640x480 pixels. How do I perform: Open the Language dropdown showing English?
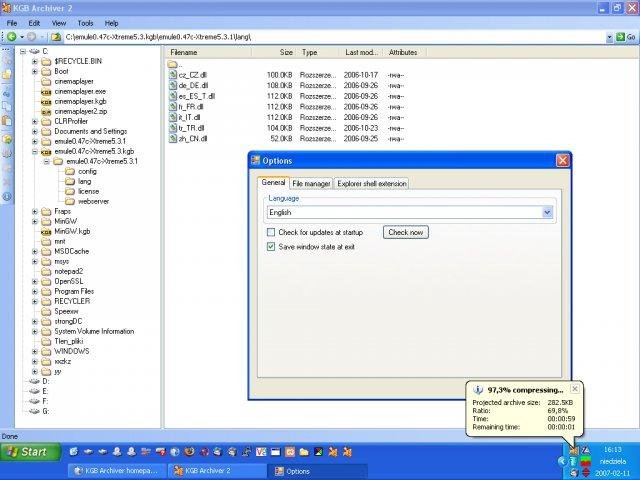[x=547, y=212]
